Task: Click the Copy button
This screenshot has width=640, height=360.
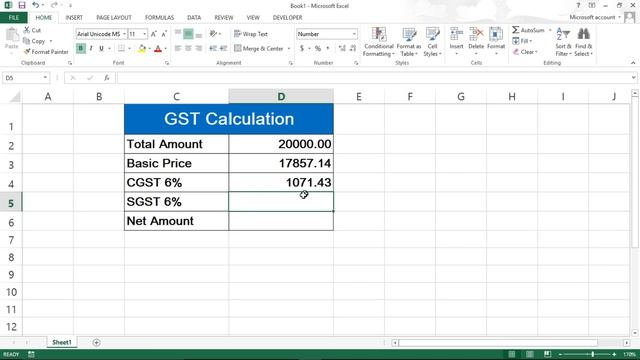Action: point(34,41)
